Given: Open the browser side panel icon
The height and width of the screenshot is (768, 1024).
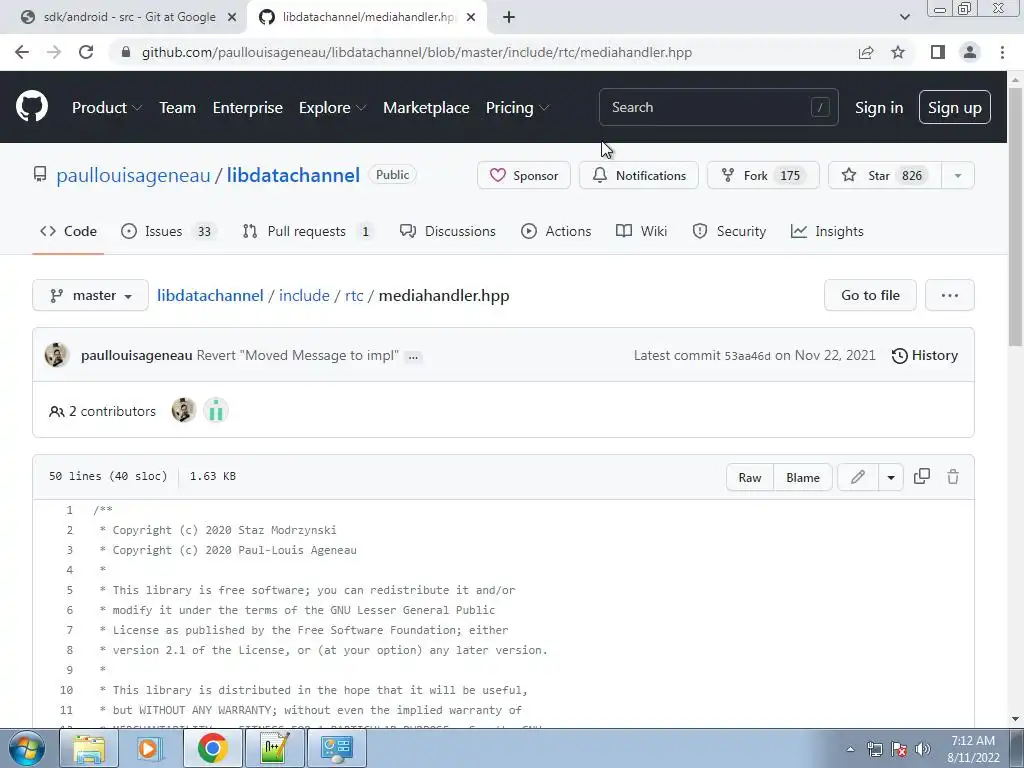Looking at the screenshot, I should click(938, 52).
